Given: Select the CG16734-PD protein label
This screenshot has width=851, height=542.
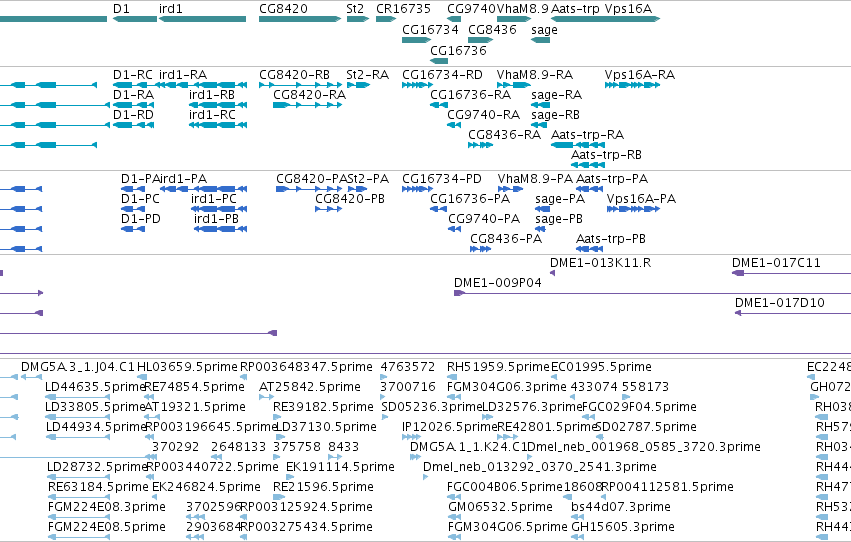Looking at the screenshot, I should [442, 178].
